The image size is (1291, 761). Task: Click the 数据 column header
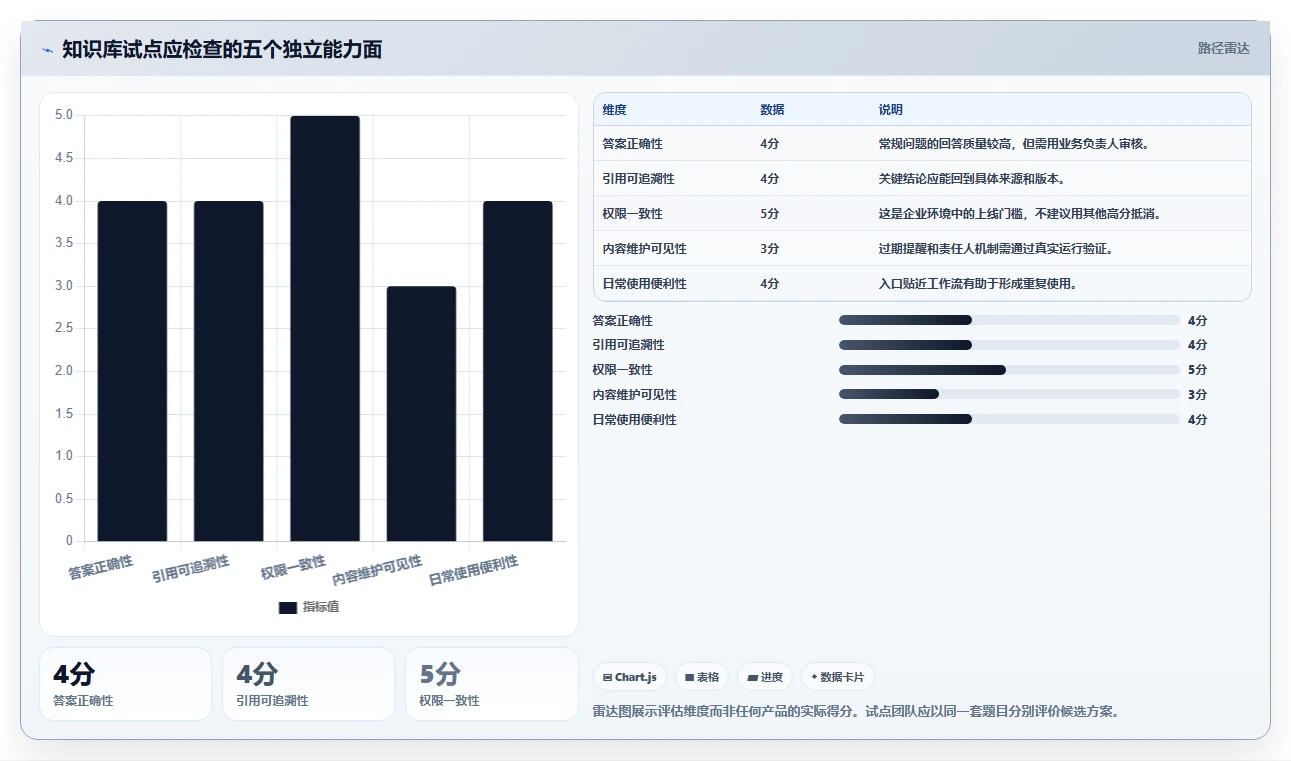tap(772, 110)
